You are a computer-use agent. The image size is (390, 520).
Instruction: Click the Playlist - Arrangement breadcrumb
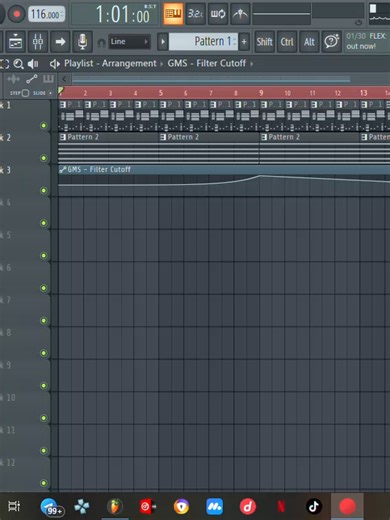(110, 63)
